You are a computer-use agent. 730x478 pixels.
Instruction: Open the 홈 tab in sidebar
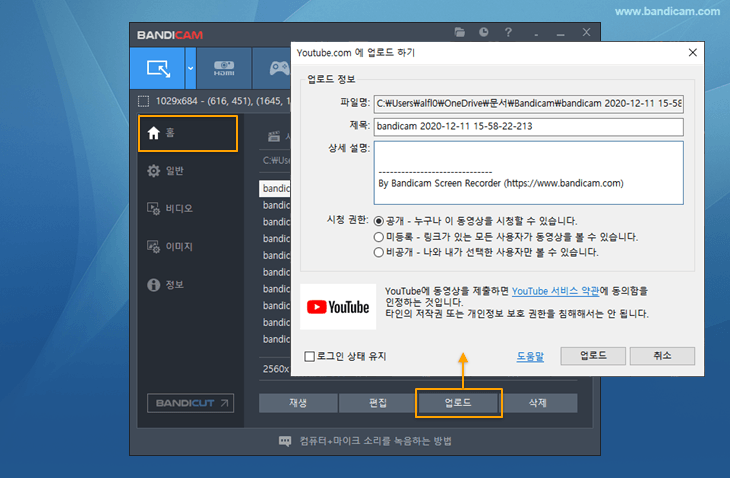pyautogui.click(x=188, y=134)
